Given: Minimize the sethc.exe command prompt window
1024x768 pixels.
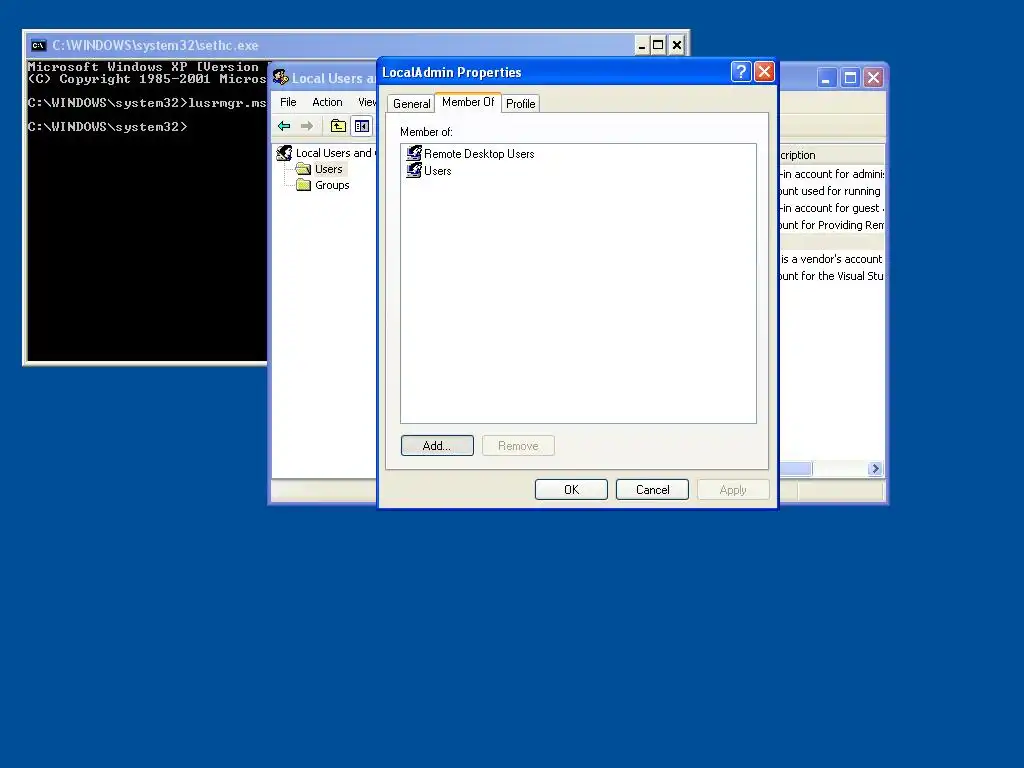Looking at the screenshot, I should pos(642,45).
